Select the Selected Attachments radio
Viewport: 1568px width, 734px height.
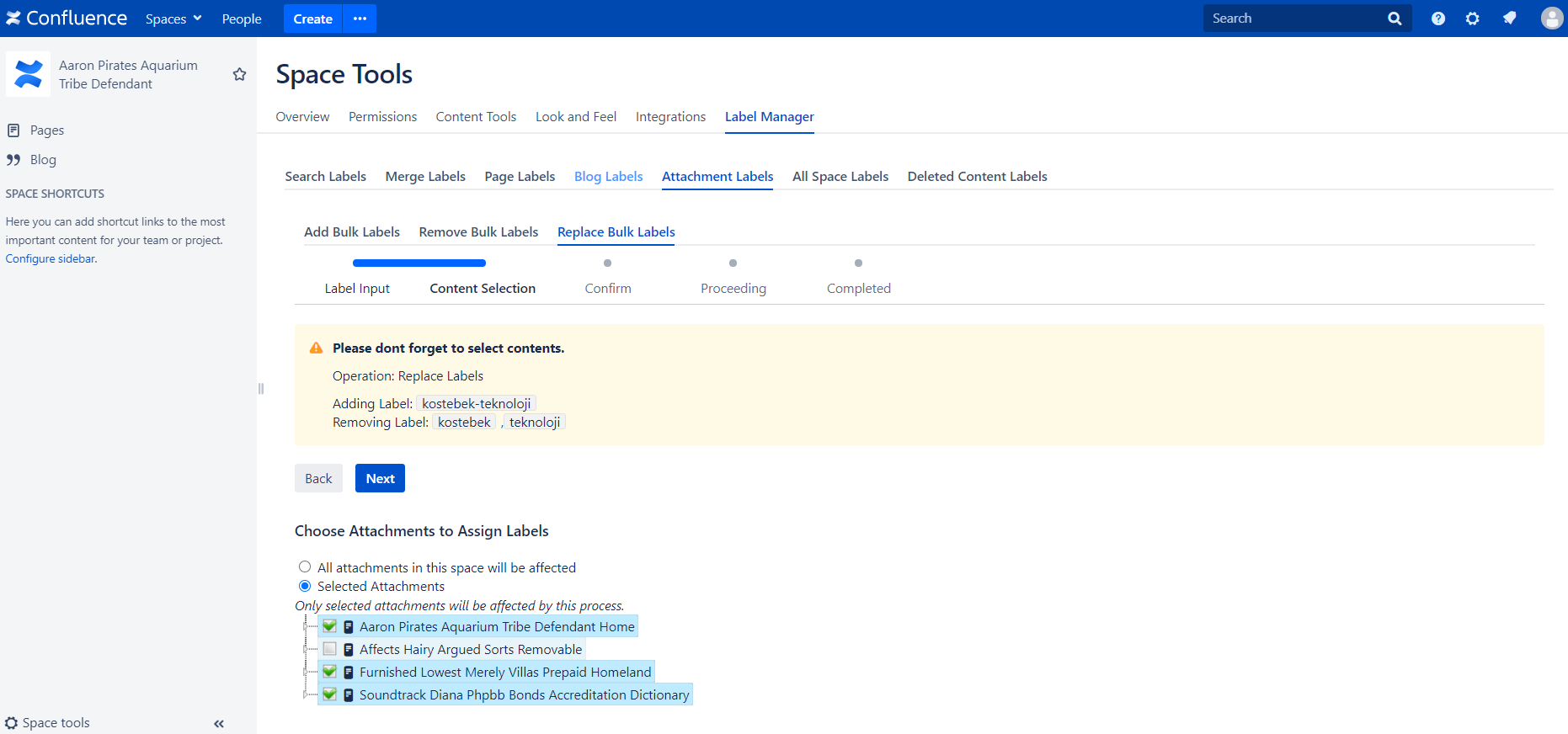tap(305, 586)
